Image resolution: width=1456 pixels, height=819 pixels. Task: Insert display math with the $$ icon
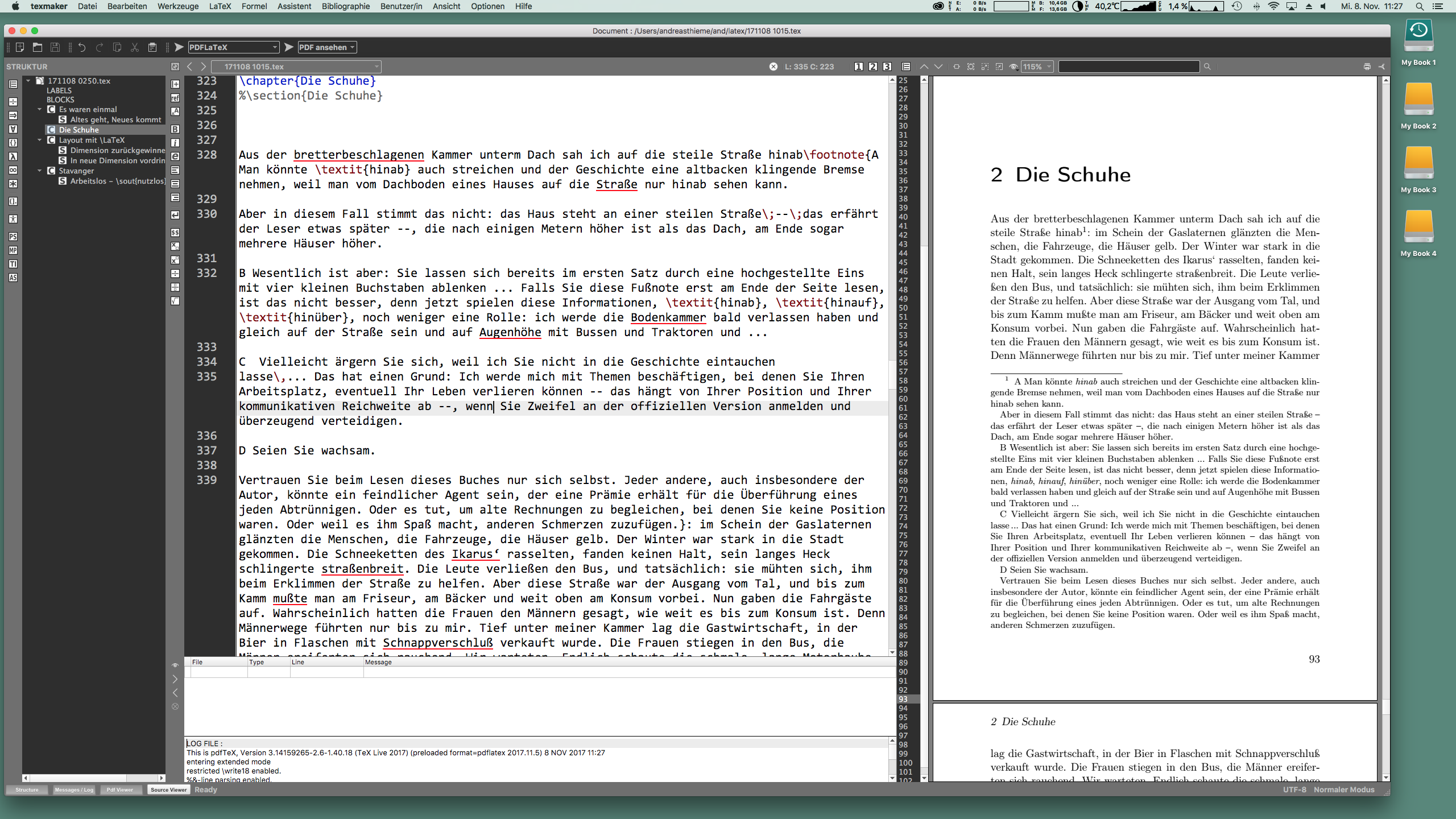(175, 233)
